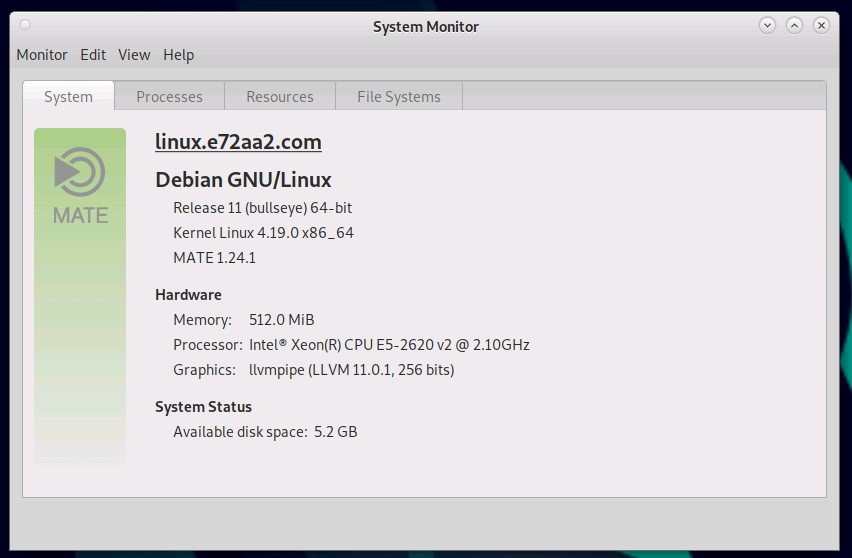Click the Hardware section heading

pos(188,294)
